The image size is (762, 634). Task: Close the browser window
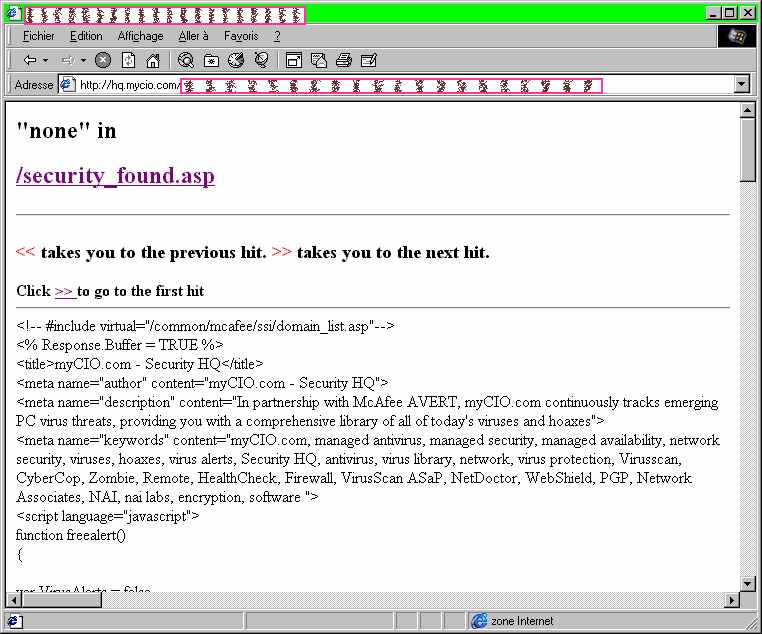(748, 13)
